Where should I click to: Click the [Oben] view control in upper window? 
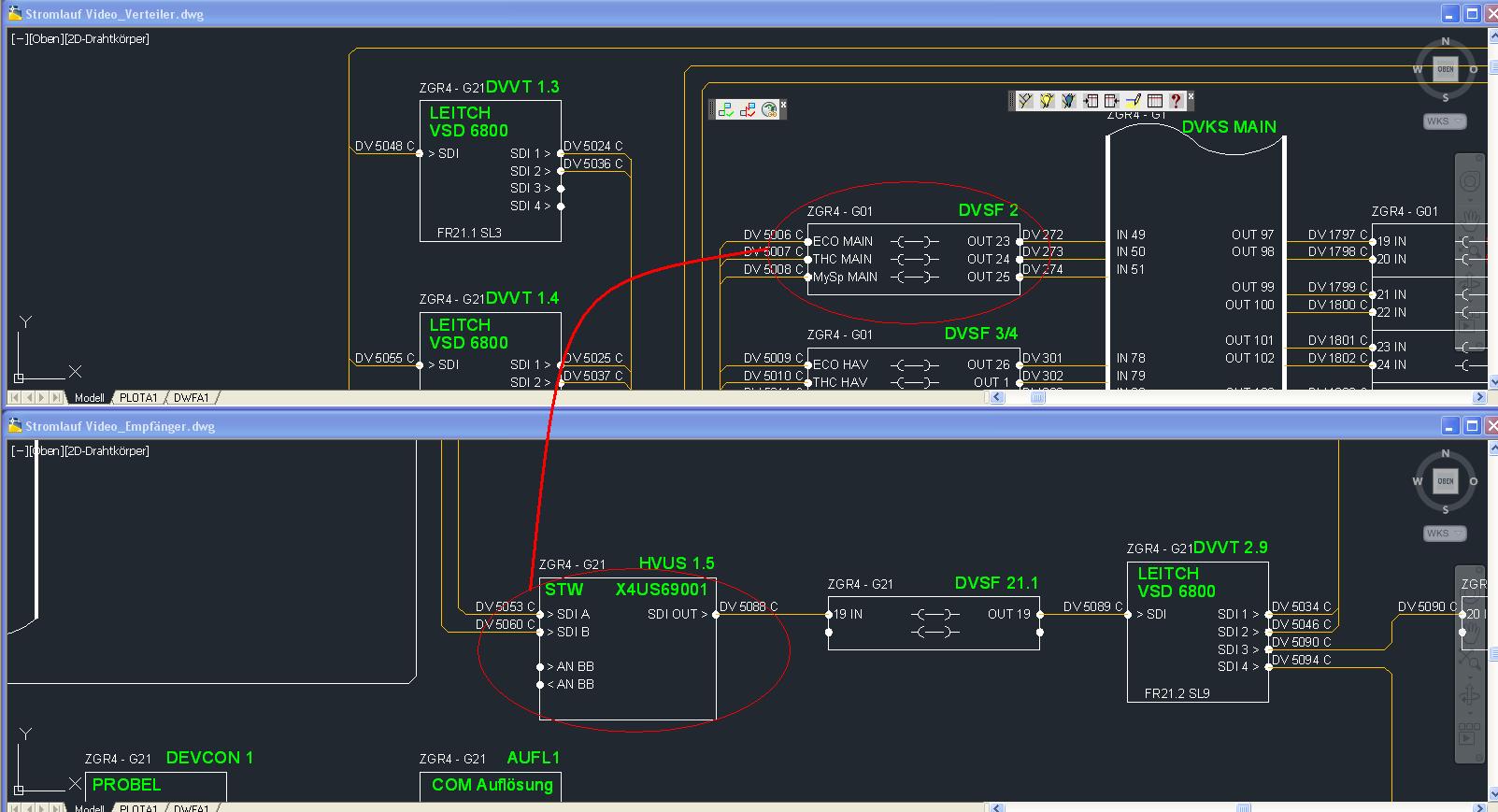point(45,39)
